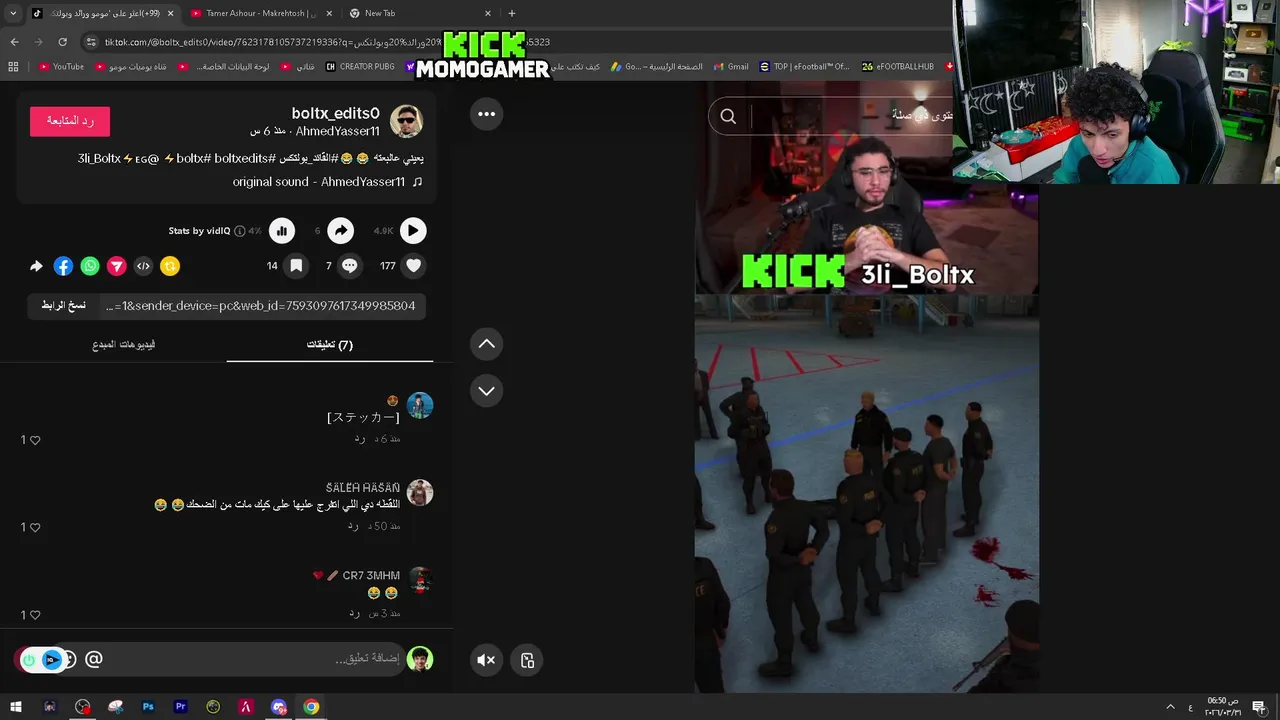Open SALEH HASAN's commenter avatar
This screenshot has width=1280, height=720.
coord(420,493)
